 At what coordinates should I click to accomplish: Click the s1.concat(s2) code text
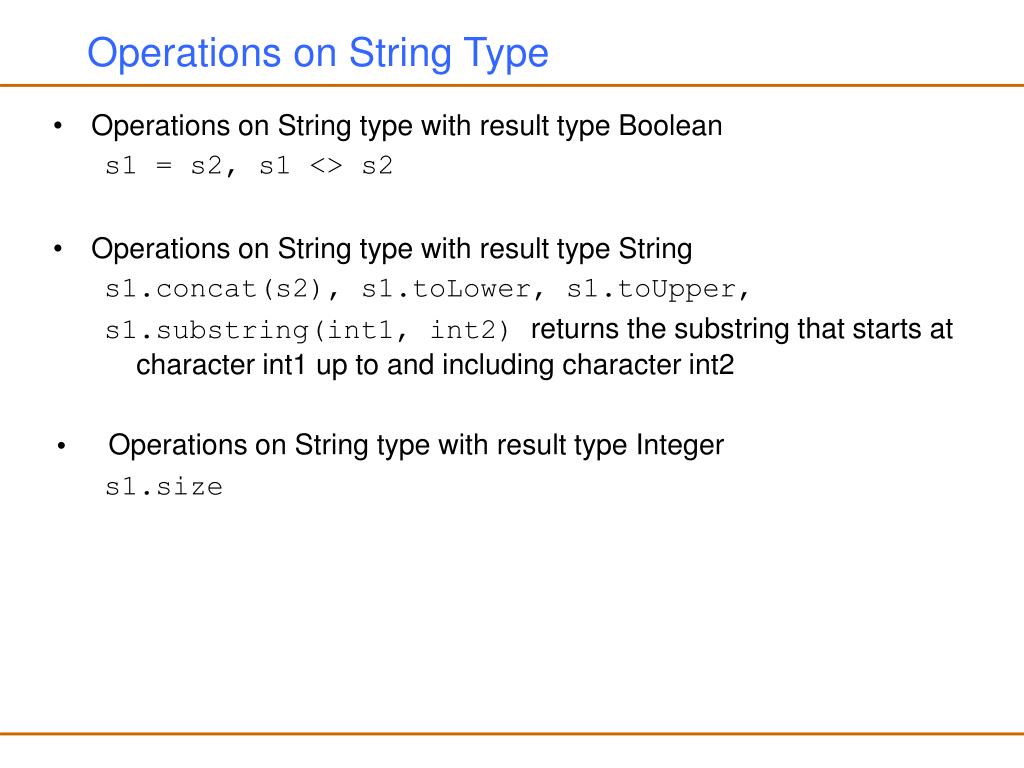(x=214, y=289)
